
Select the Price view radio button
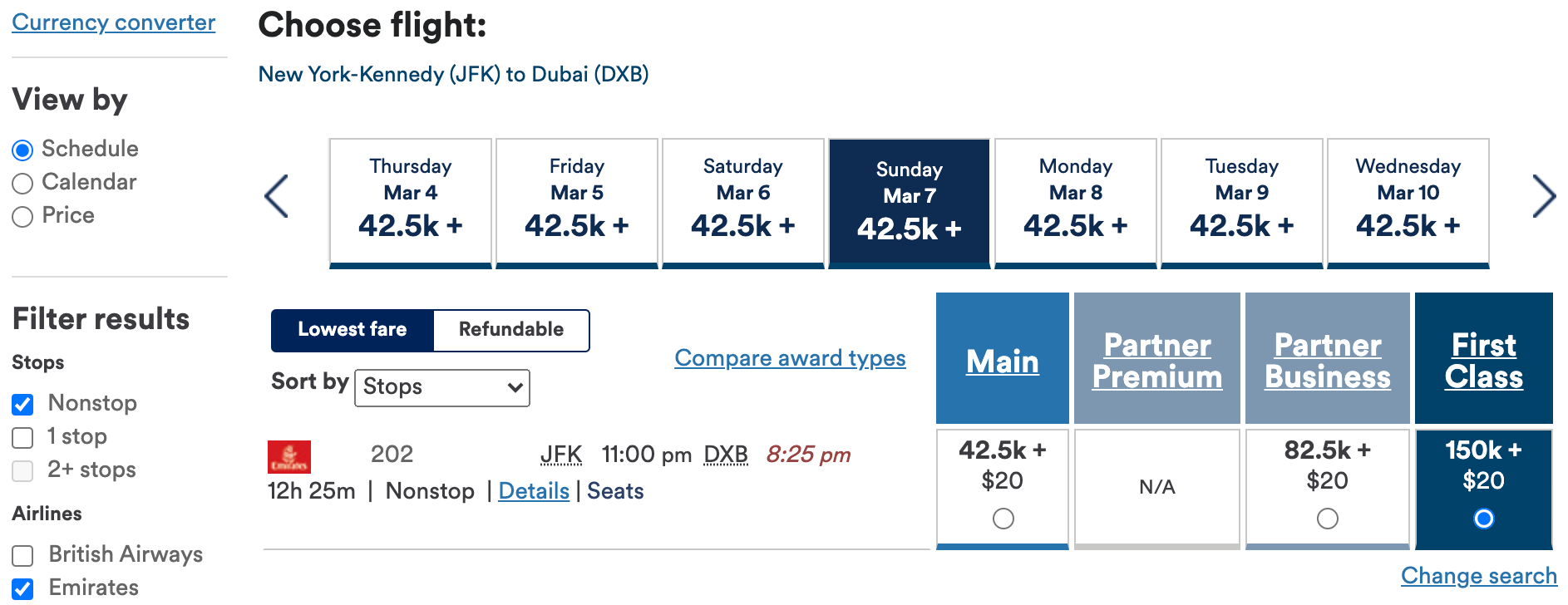coord(22,217)
